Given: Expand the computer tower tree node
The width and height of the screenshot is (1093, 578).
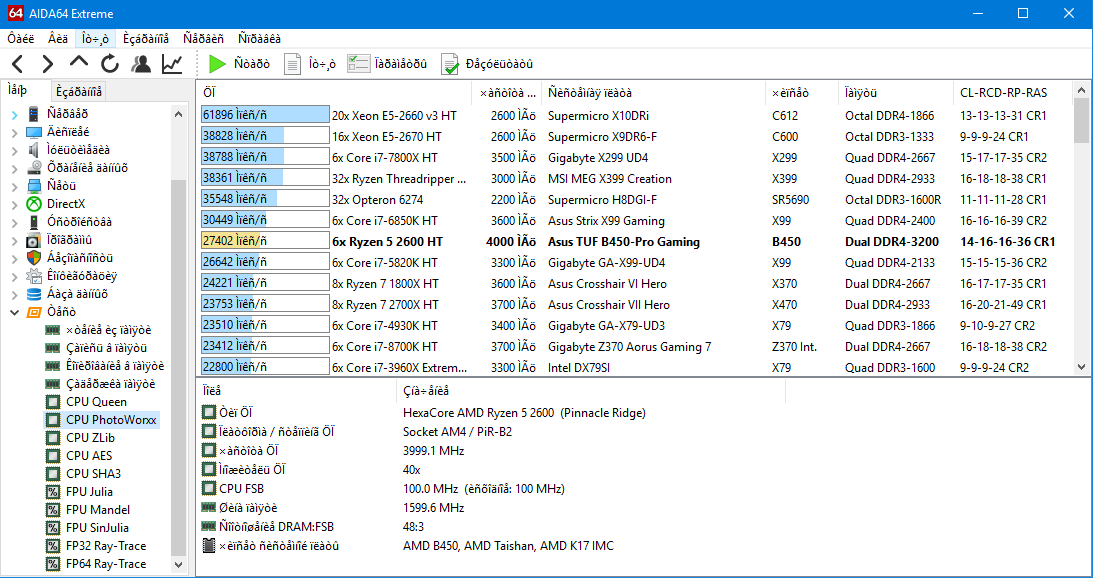Looking at the screenshot, I should click(15, 114).
